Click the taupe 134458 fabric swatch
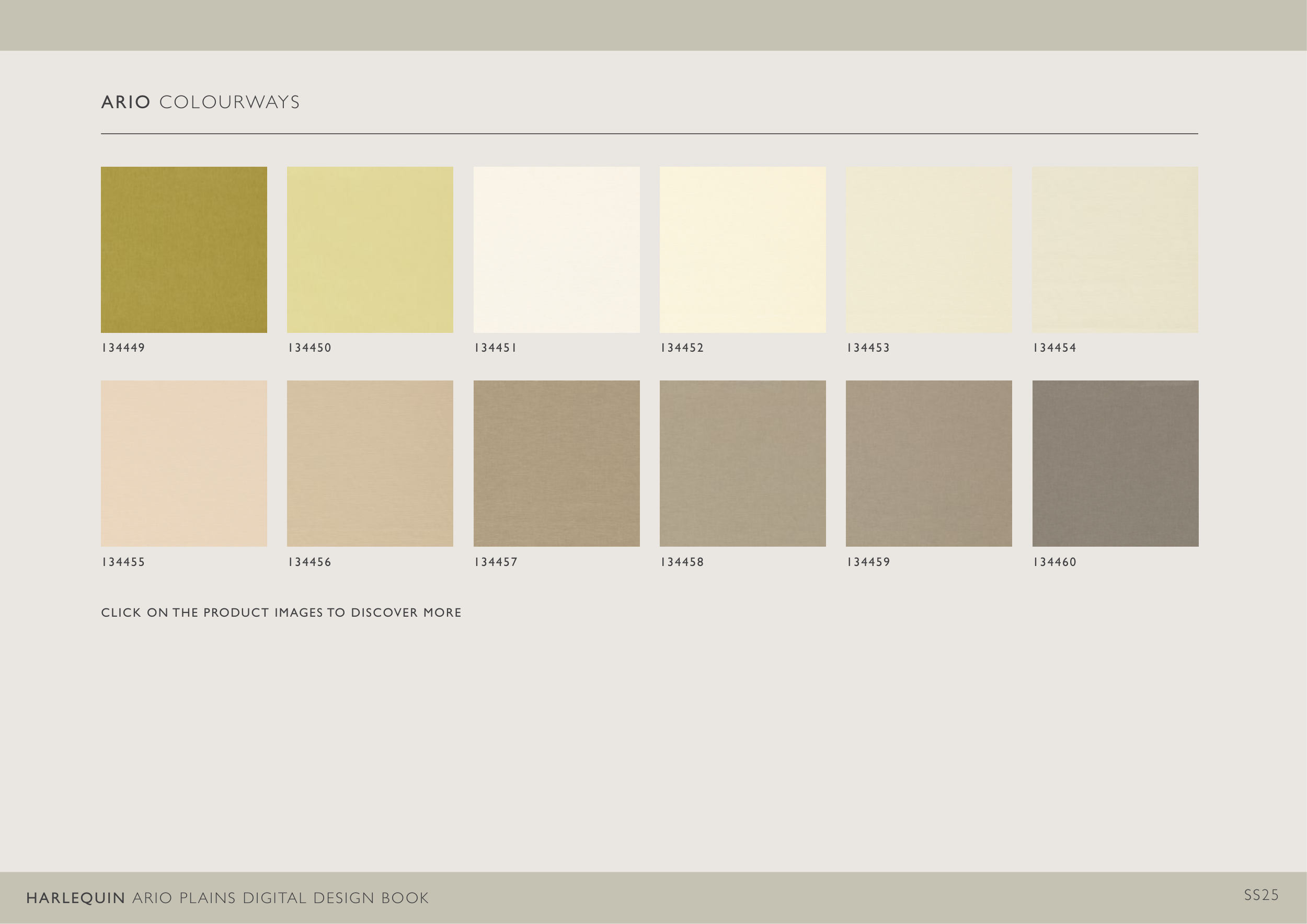This screenshot has height=924, width=1307. tap(742, 464)
